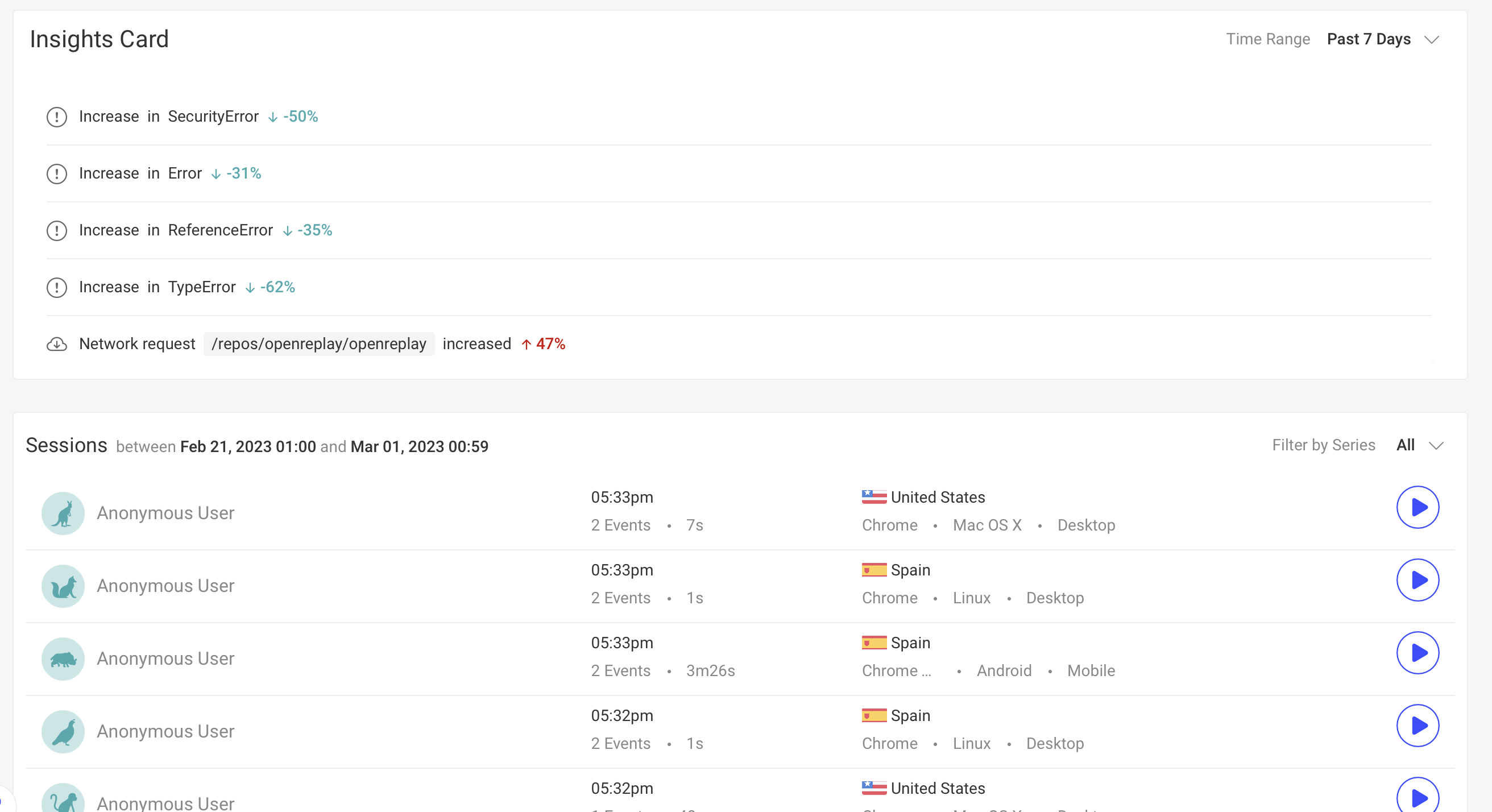Play the 05:32pm Spain Linux session
This screenshot has width=1492, height=812.
[x=1418, y=726]
